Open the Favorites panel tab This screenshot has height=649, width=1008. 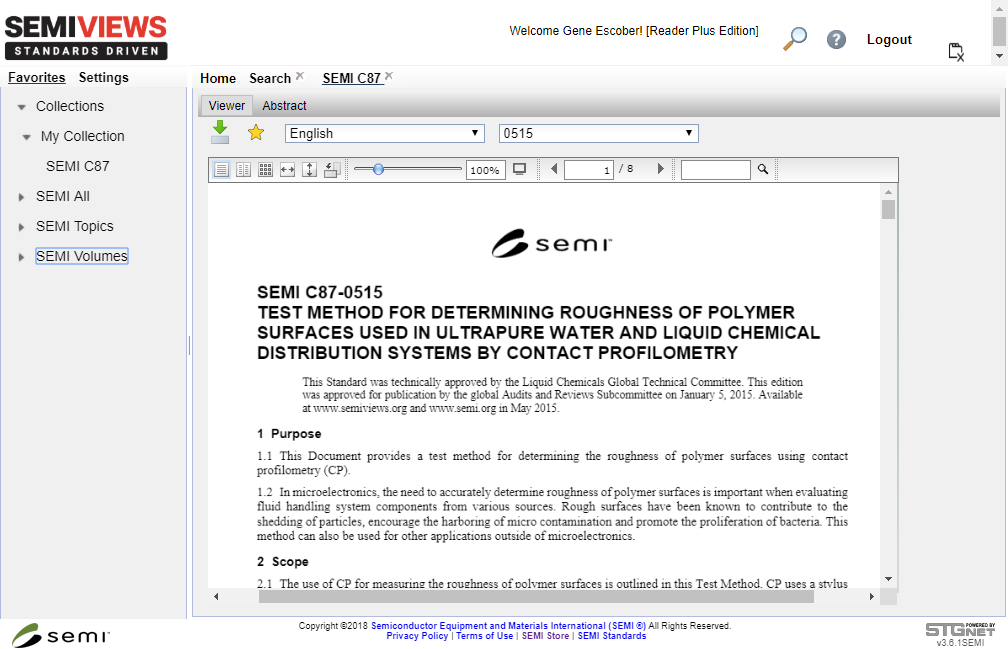point(37,77)
